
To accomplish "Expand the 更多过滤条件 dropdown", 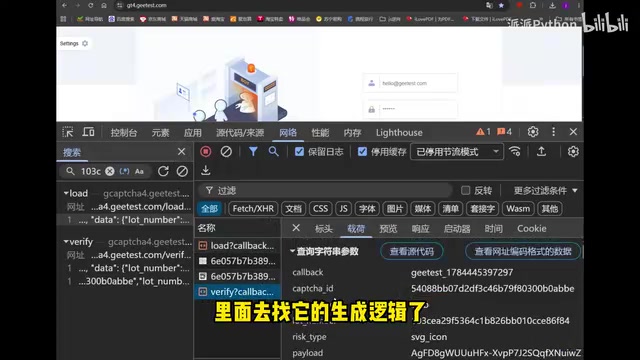I will click(x=546, y=191).
